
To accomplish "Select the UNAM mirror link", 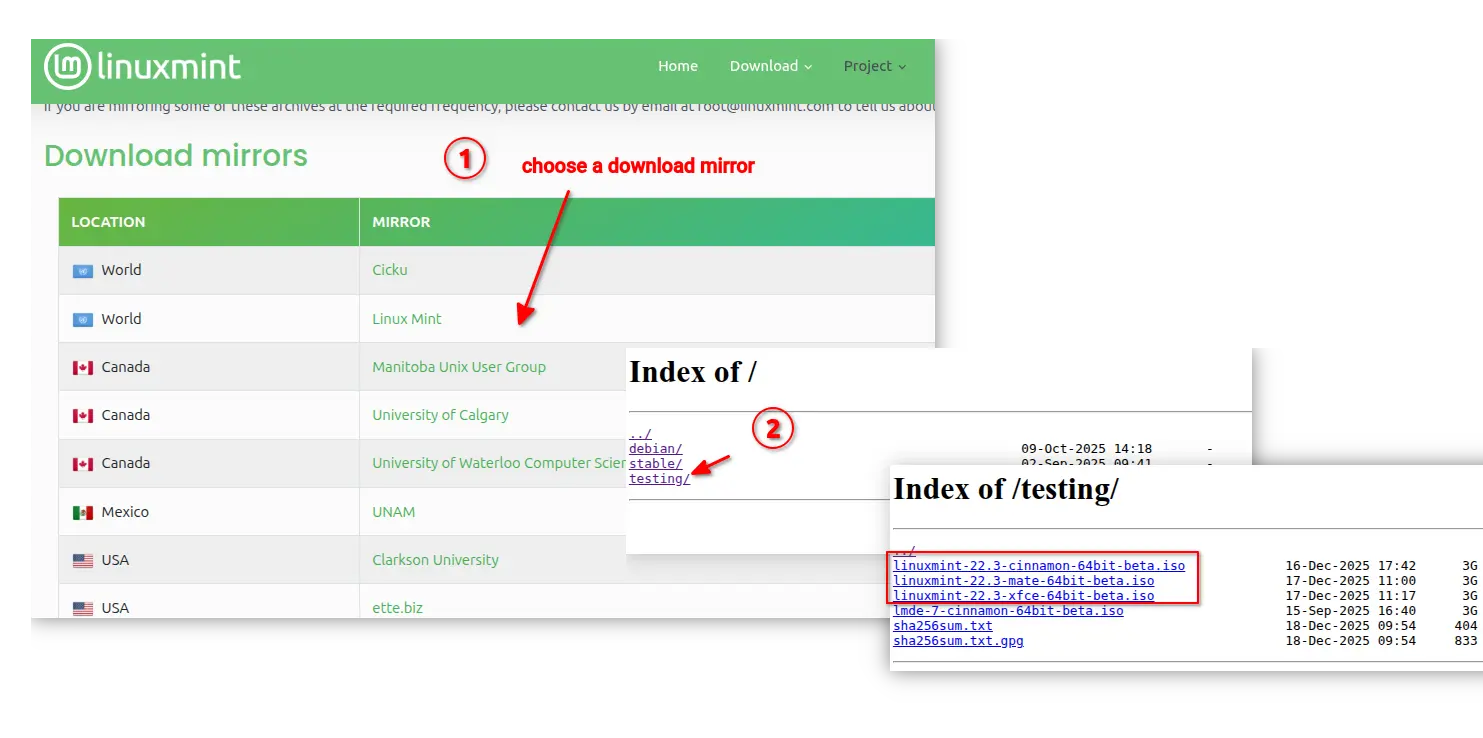I will pos(393,512).
